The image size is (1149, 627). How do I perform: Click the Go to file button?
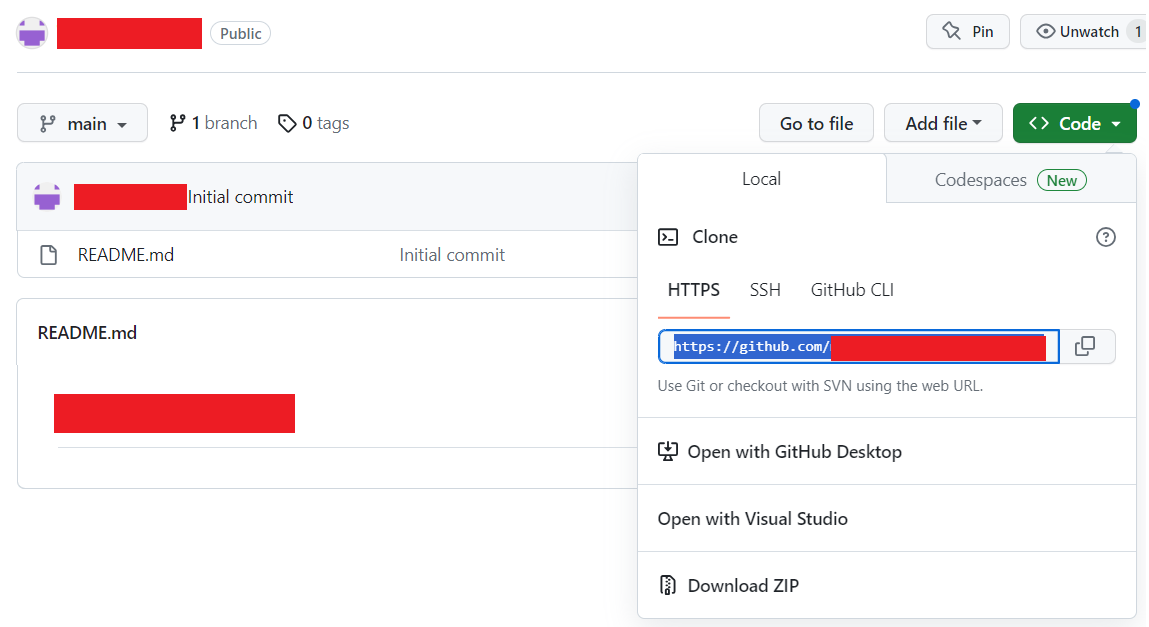816,123
